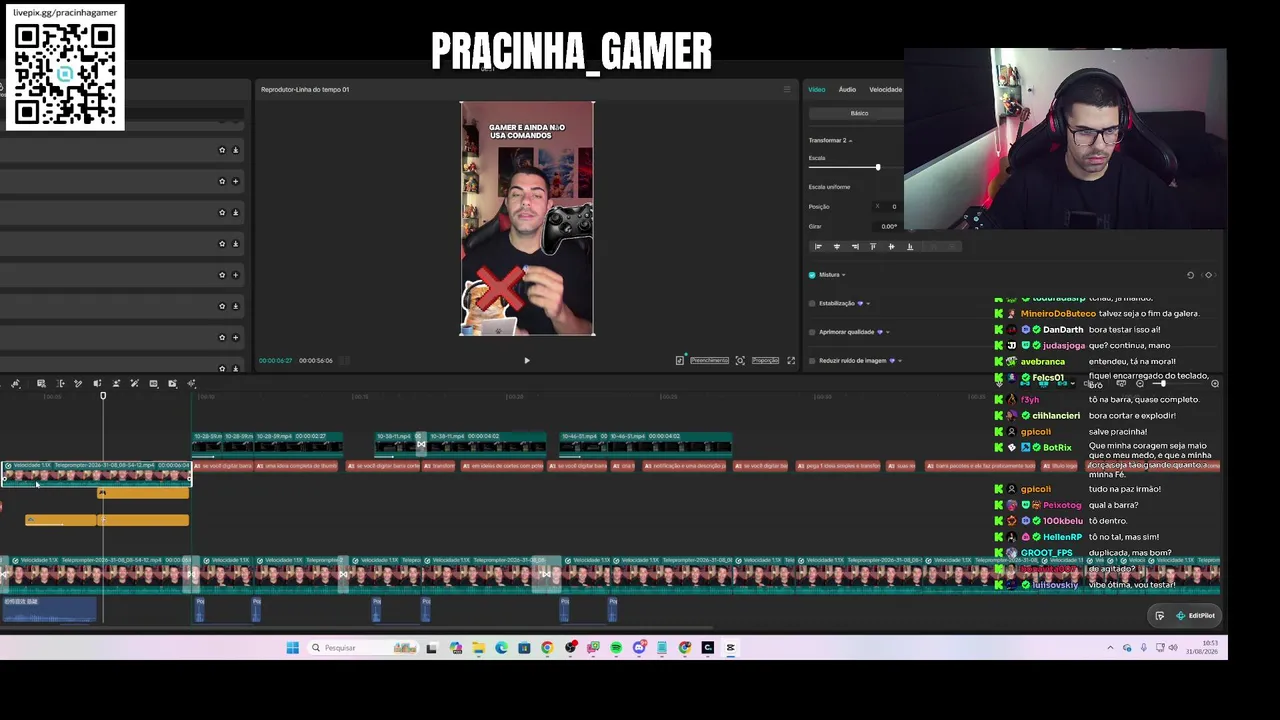Adjust the Escala slider handle
The image size is (1280, 720).
878,167
